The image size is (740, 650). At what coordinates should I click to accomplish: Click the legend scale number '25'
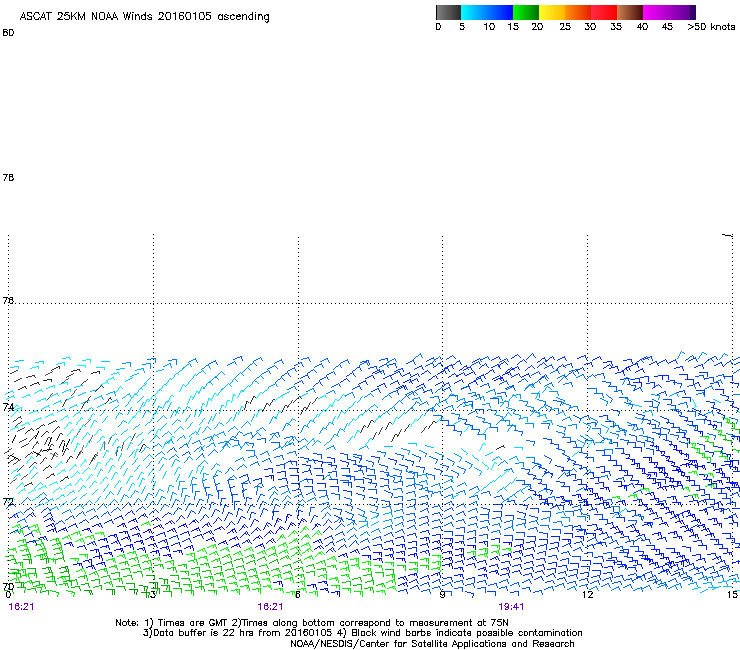tap(565, 27)
